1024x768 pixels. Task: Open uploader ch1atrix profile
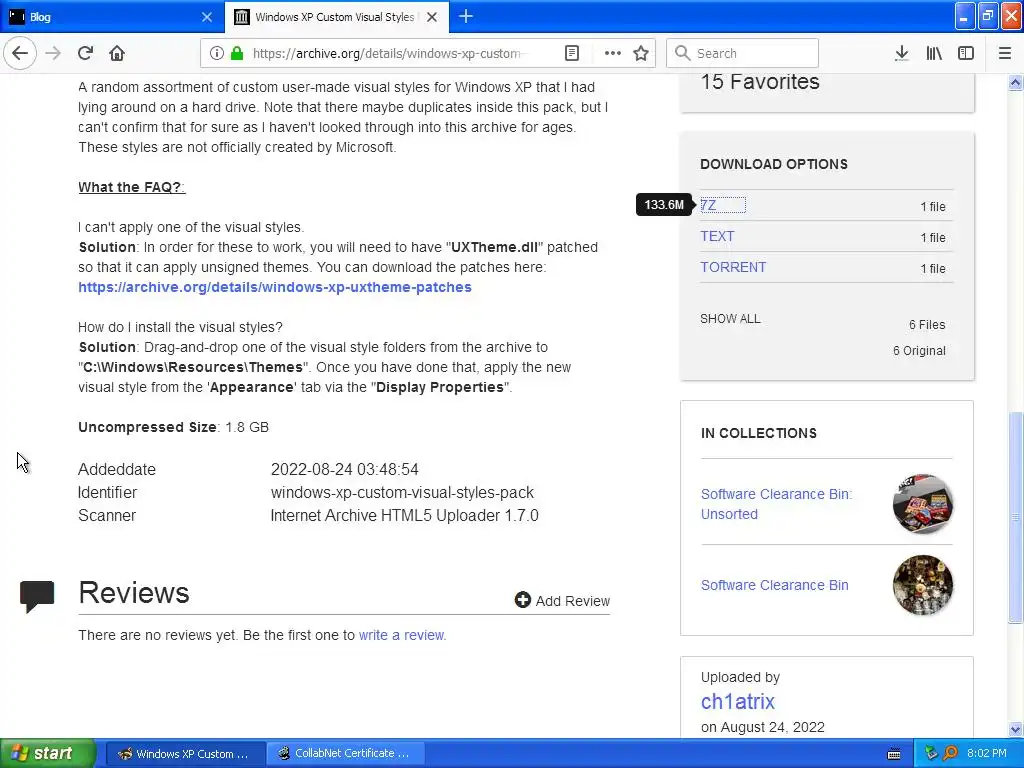point(737,701)
